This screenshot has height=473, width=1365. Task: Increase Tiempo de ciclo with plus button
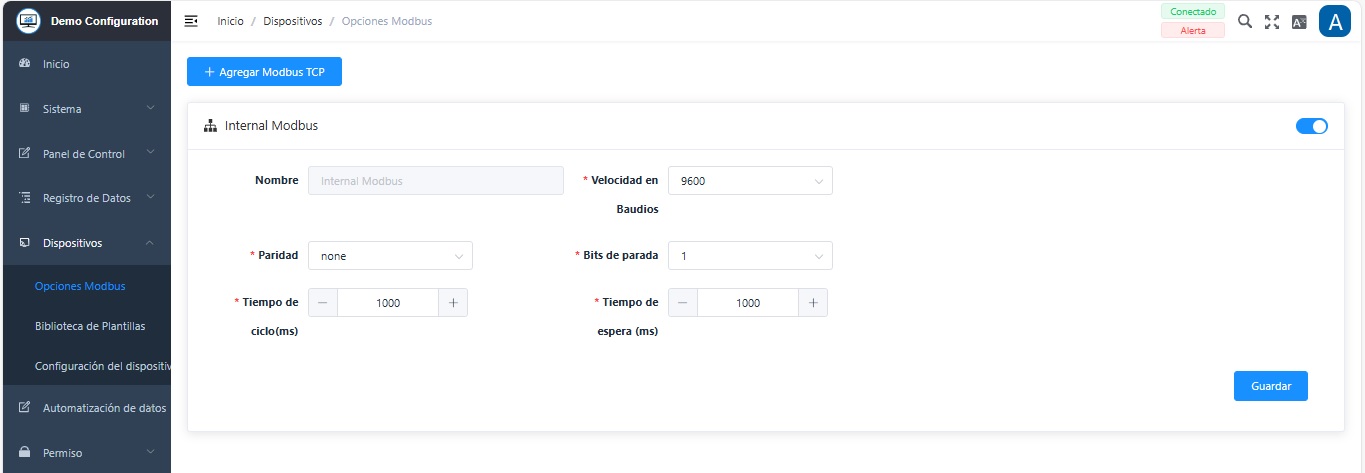pos(453,303)
